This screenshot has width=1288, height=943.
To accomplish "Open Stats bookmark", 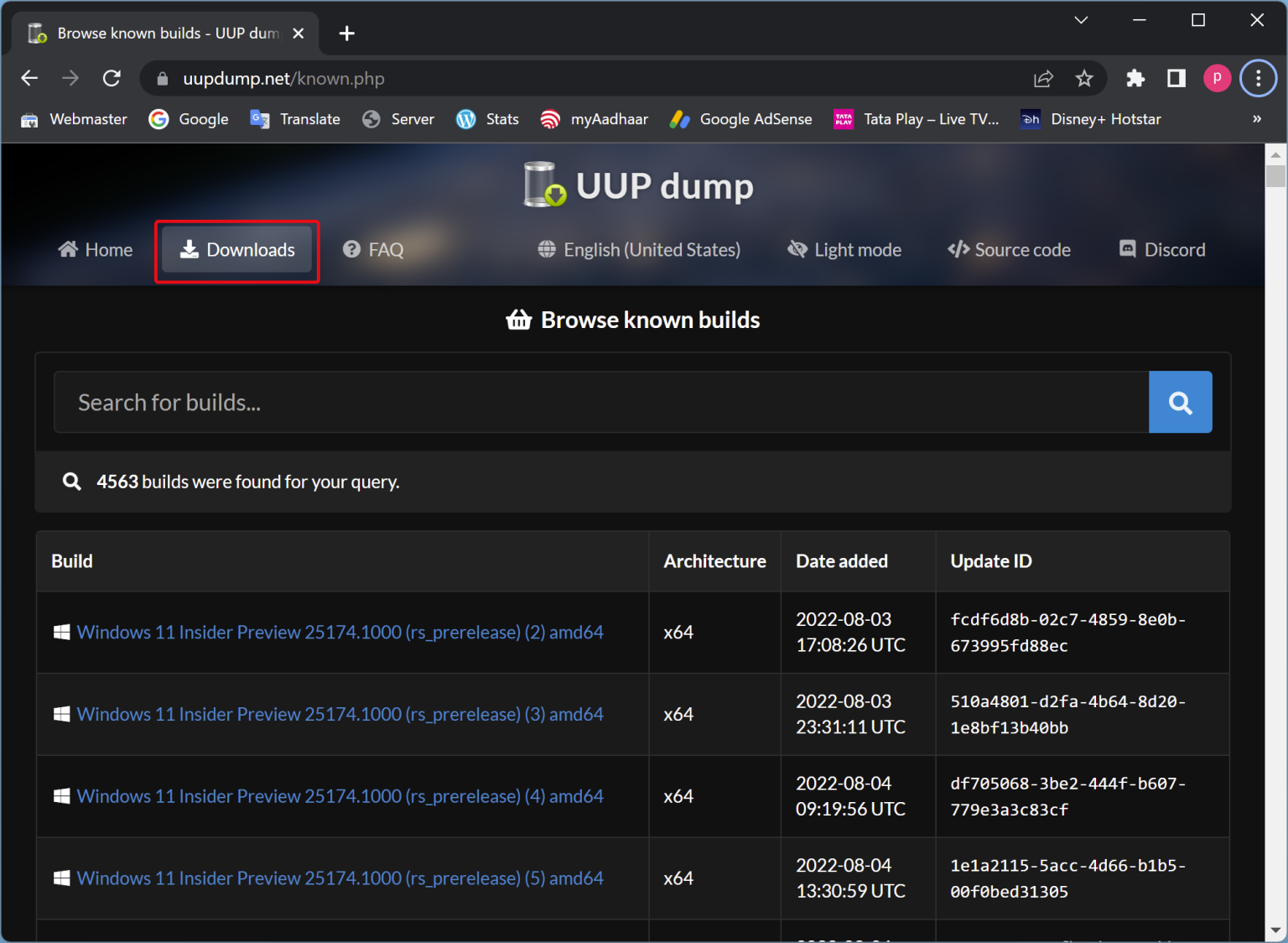I will click(487, 119).
